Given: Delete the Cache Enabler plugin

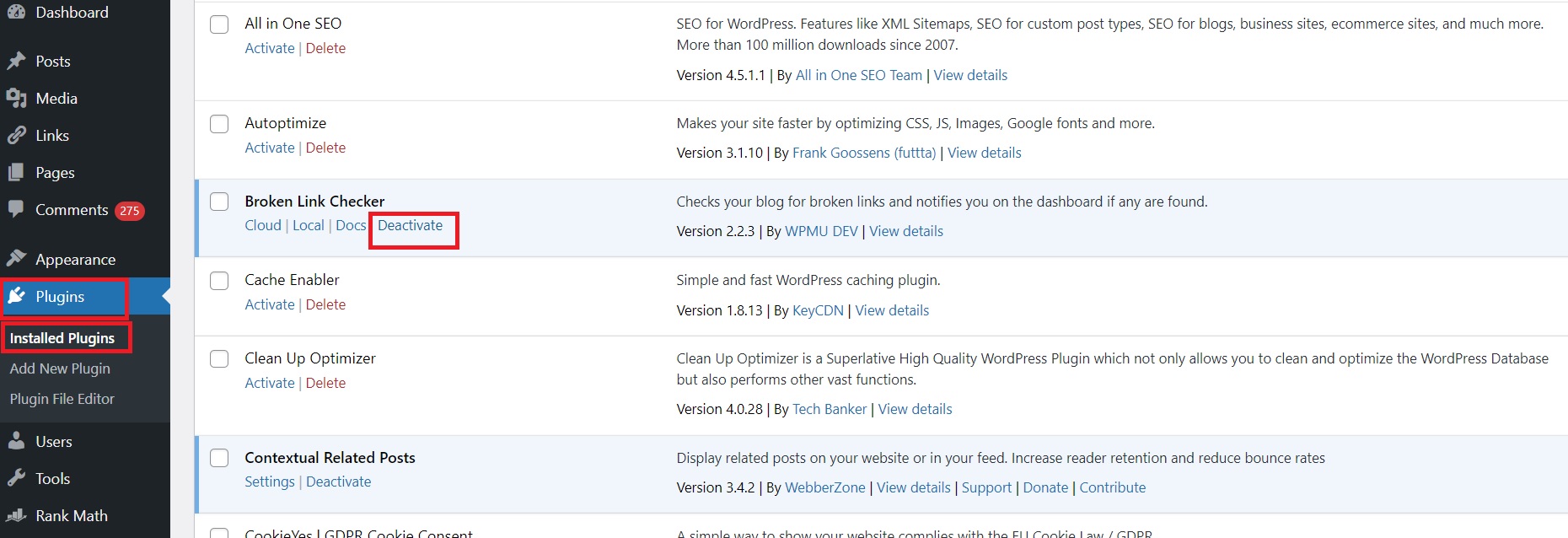Looking at the screenshot, I should 325,304.
